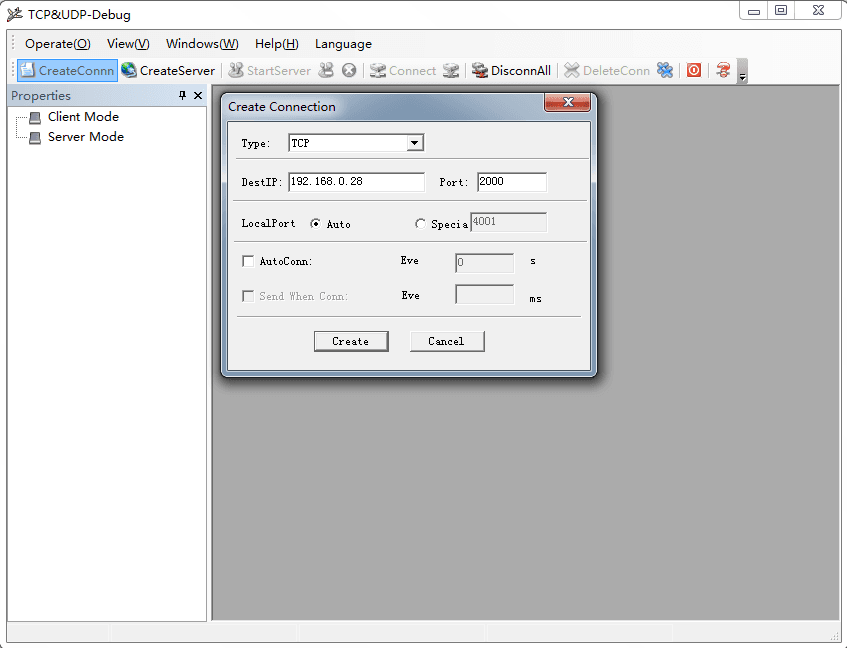Image resolution: width=847 pixels, height=648 pixels.
Task: Select the Auto LocalPort radio button
Action: [x=315, y=224]
